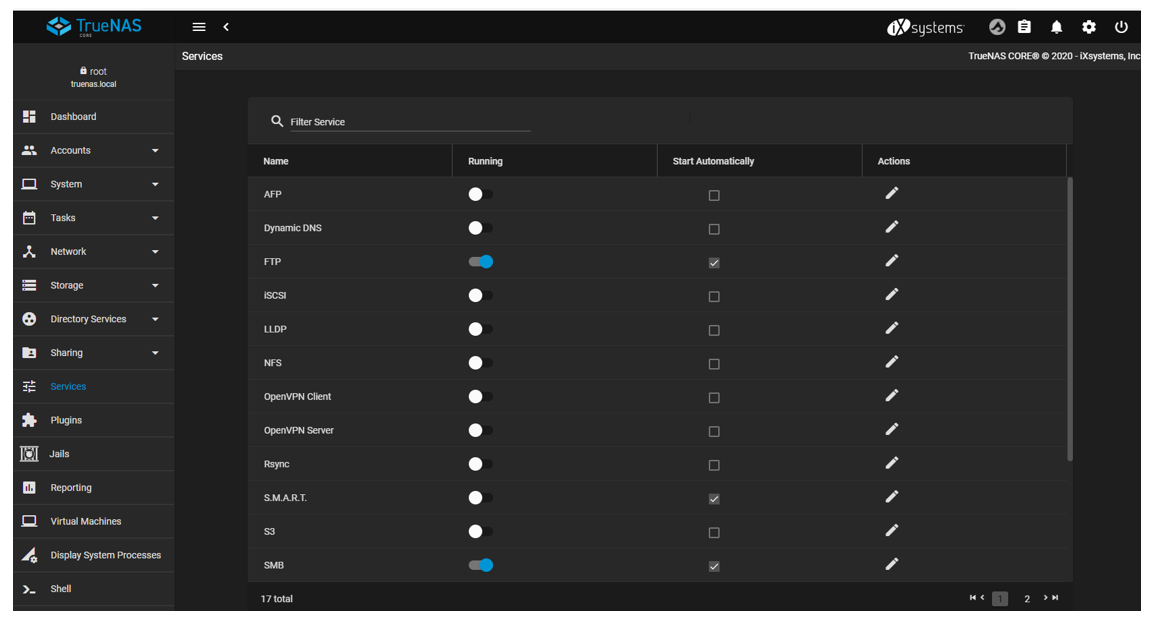Expand the Tasks menu

[93, 218]
